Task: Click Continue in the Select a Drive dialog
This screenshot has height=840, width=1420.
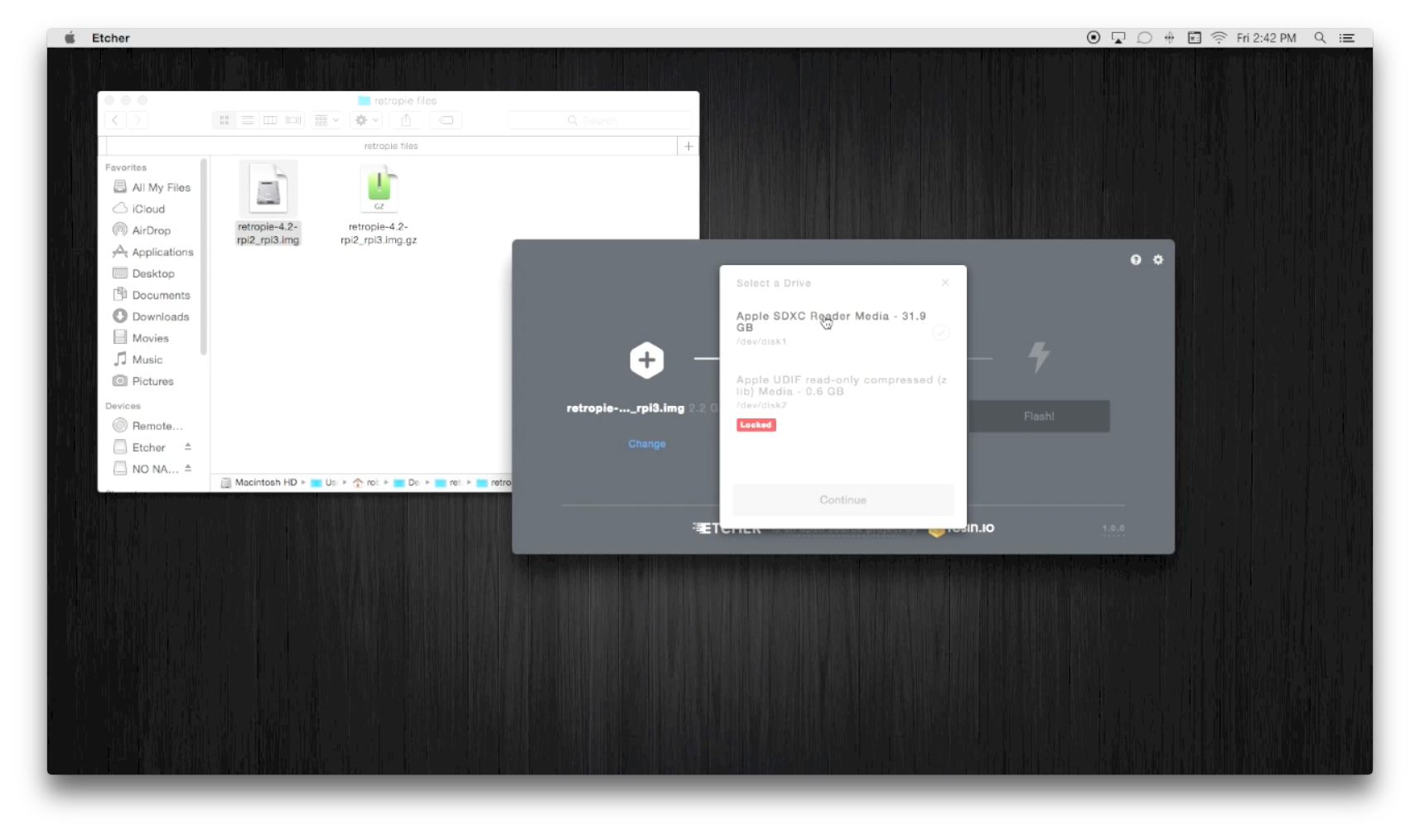Action: click(x=843, y=500)
